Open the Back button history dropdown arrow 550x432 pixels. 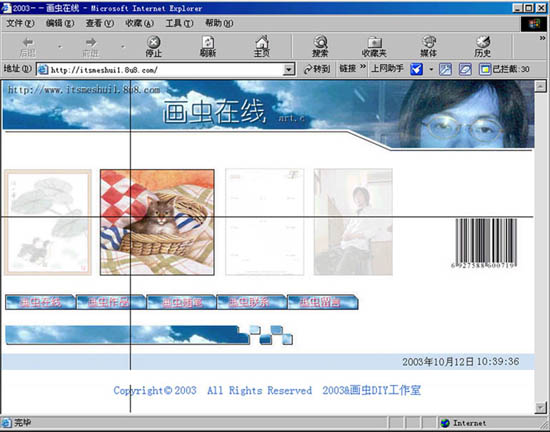coord(60,47)
